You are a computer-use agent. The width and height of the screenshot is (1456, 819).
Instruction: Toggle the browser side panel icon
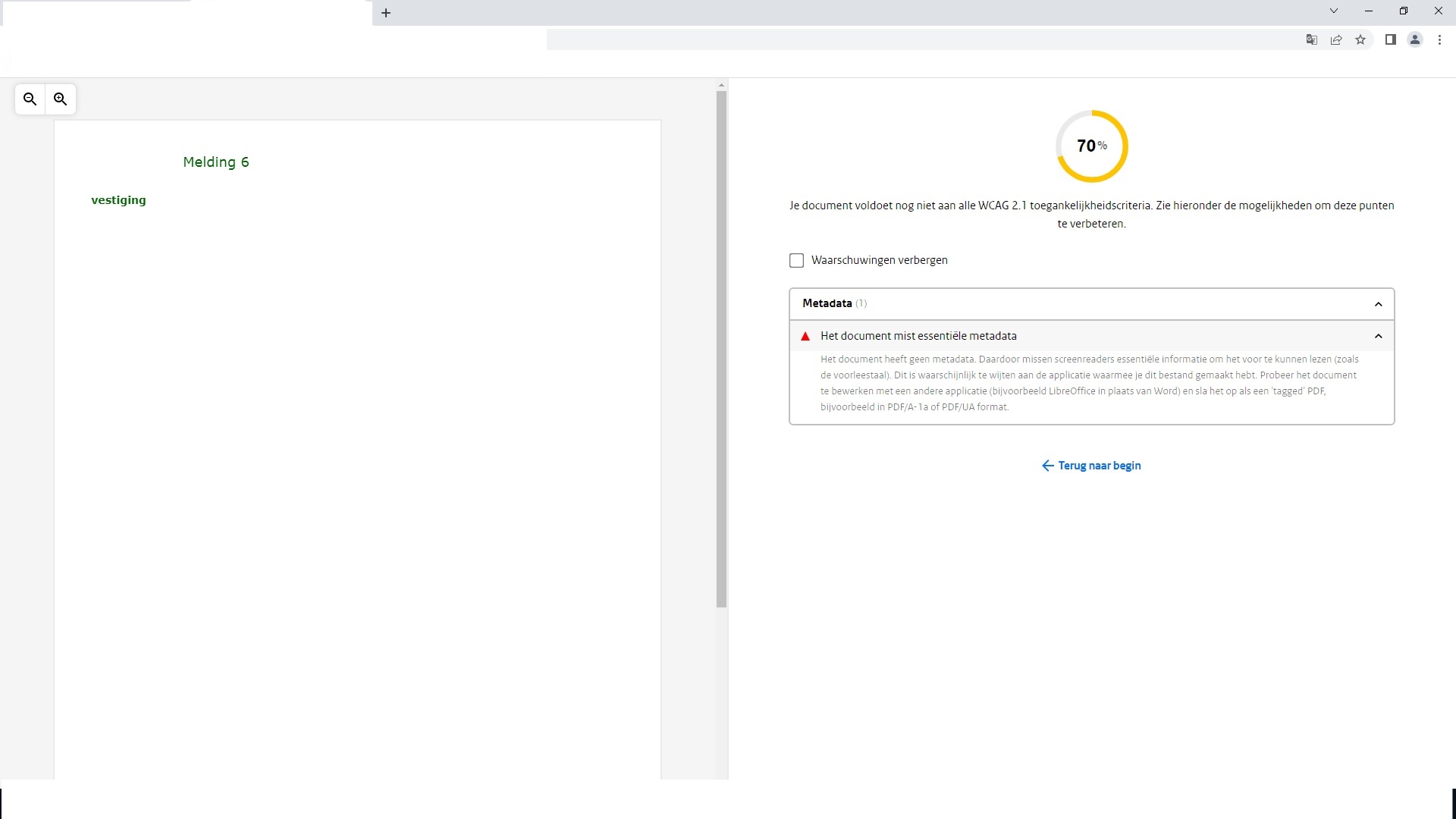click(1391, 40)
